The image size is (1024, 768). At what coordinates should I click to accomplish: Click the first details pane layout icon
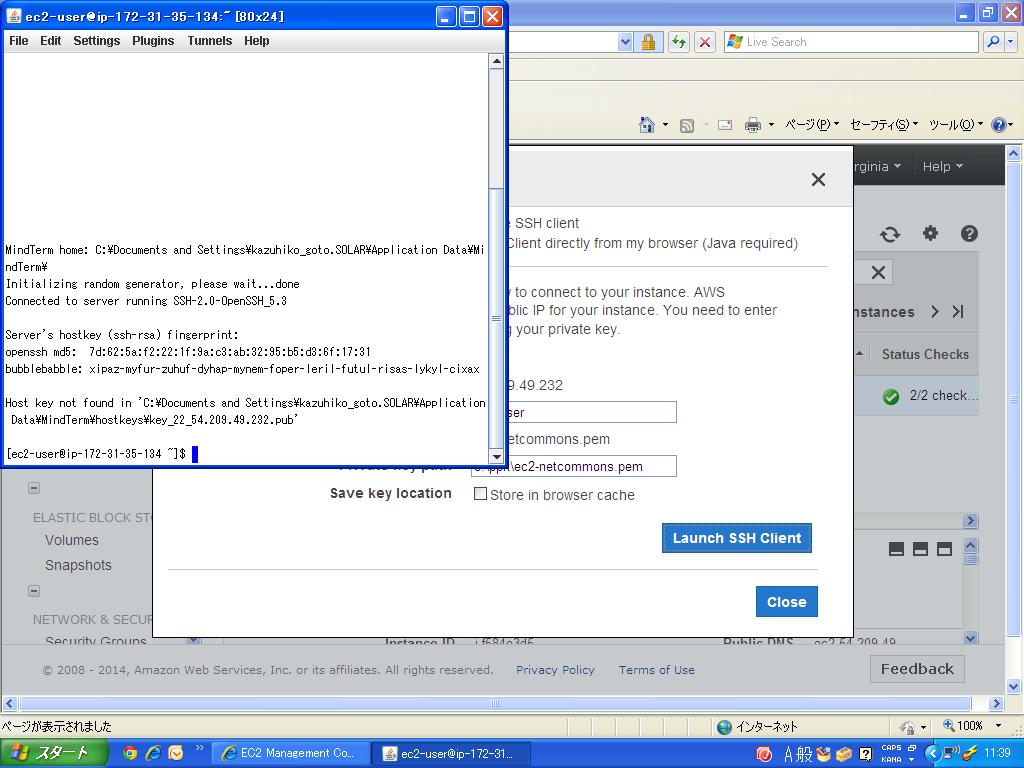click(x=896, y=549)
